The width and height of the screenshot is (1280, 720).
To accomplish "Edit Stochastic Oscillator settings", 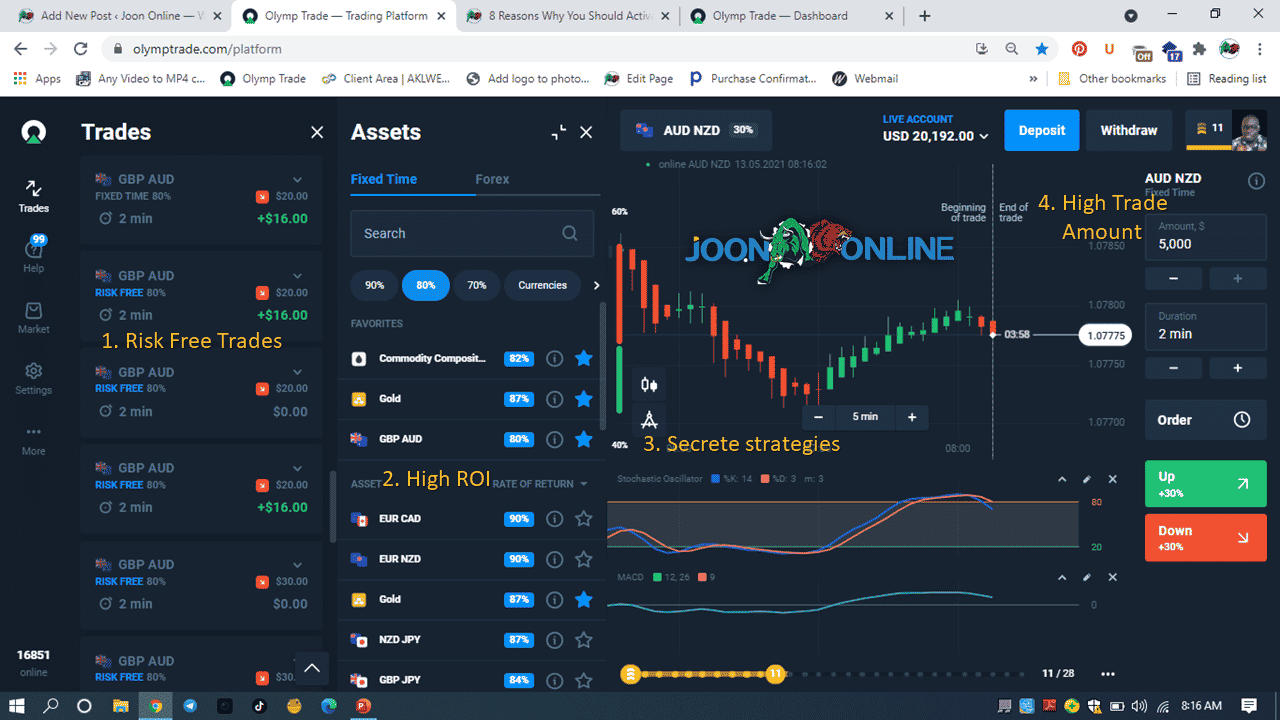I will [1087, 479].
